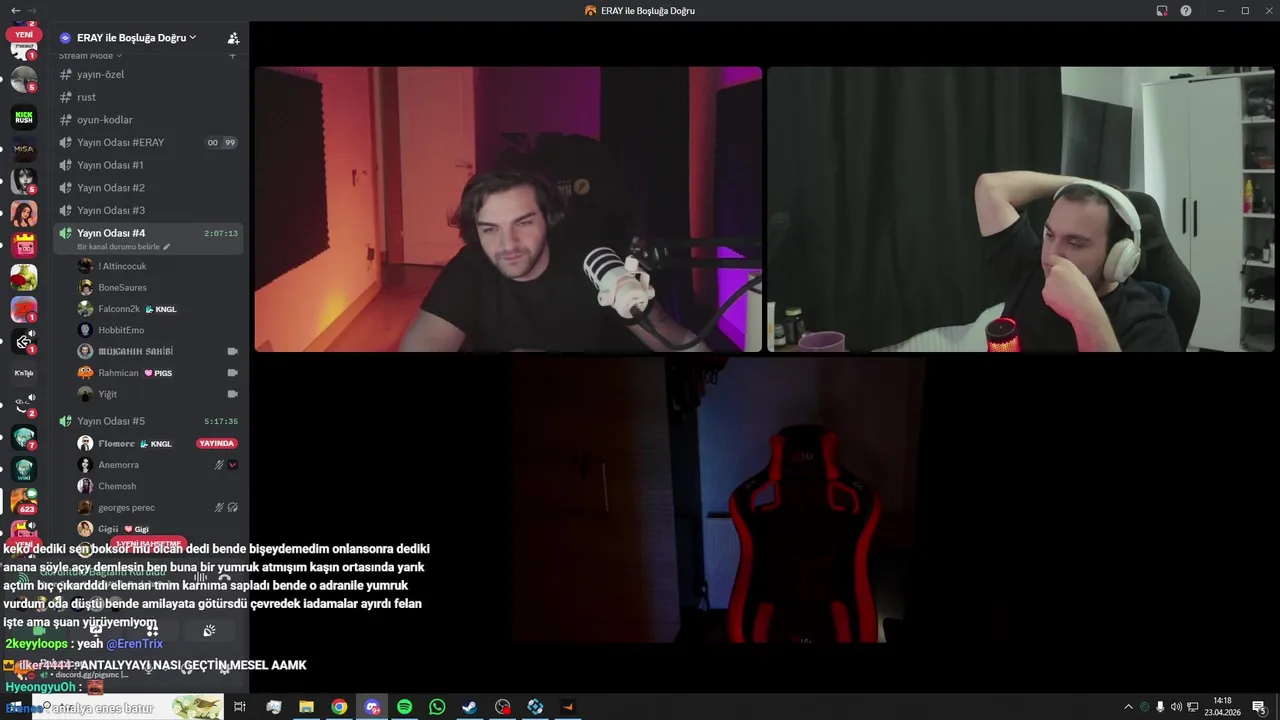
Task: Open the volume control in system tray
Action: [x=1176, y=707]
